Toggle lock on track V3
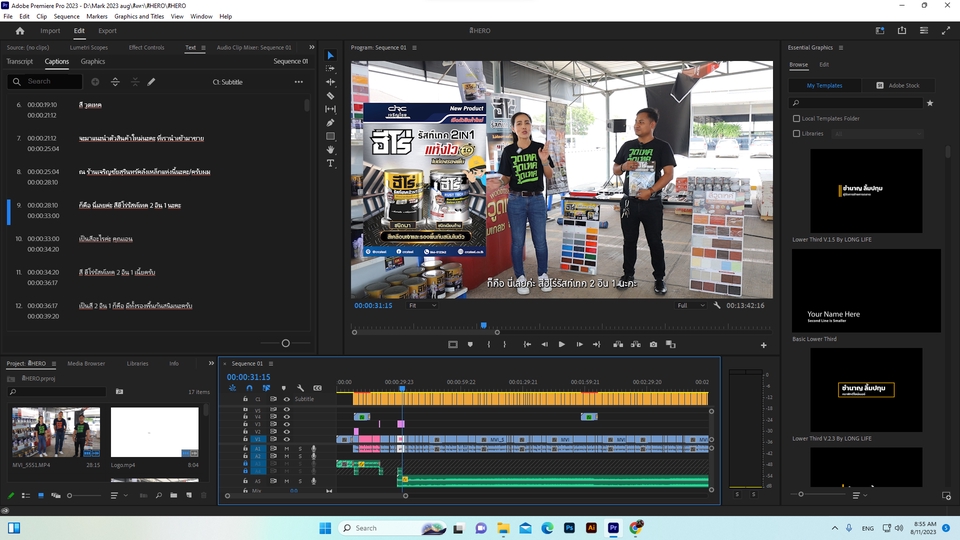Screen dimensions: 960x540 (x=246, y=424)
